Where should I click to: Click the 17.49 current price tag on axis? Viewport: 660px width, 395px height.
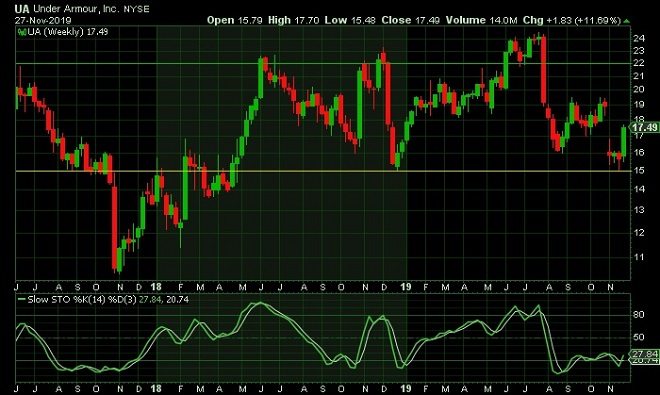(644, 127)
